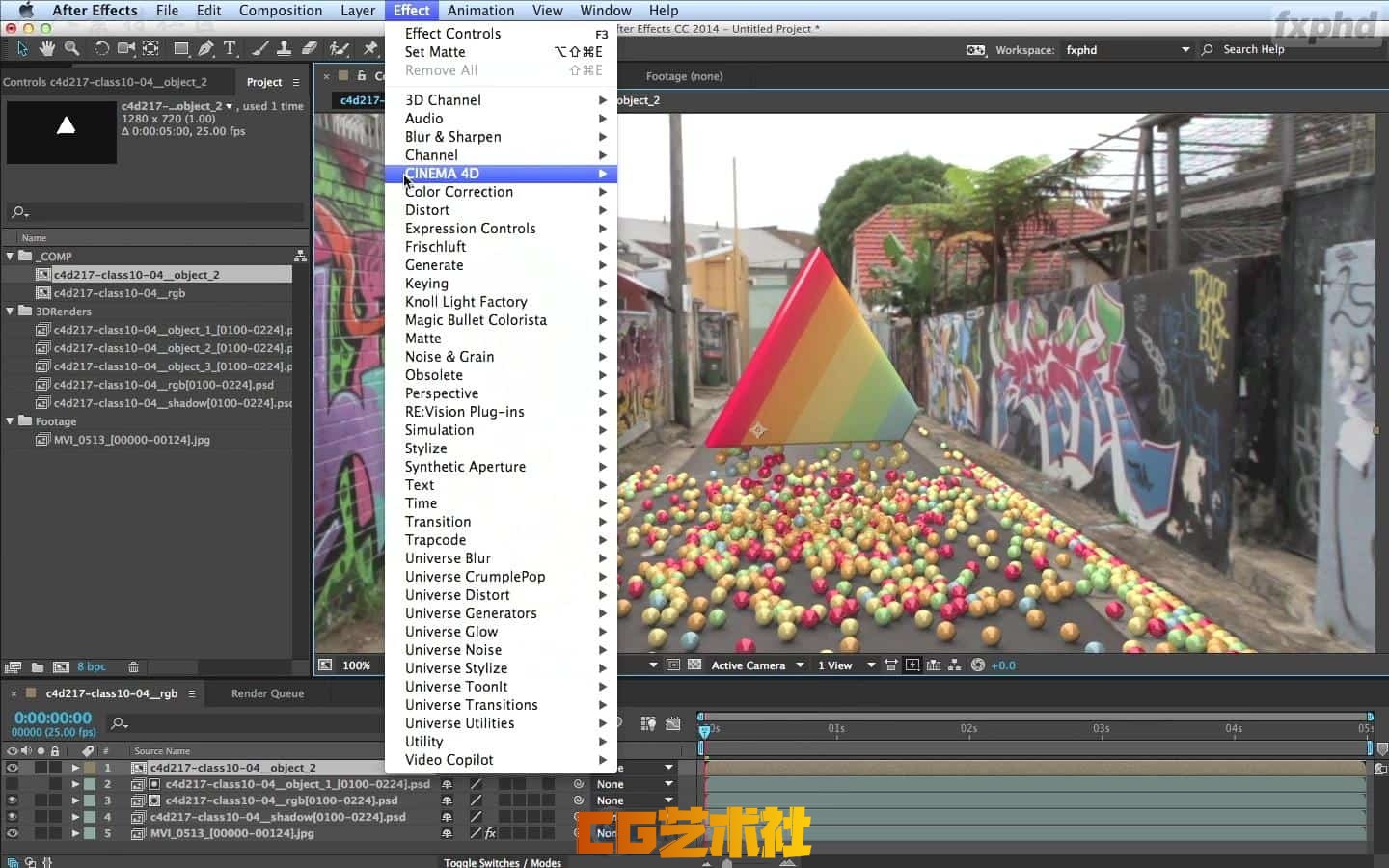Show layer 2 object_1 using its eye toggle
Image resolution: width=1389 pixels, height=868 pixels.
pyautogui.click(x=13, y=784)
